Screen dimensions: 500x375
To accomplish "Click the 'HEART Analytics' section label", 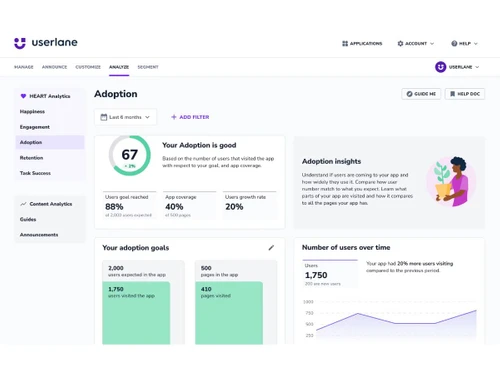I will click(x=50, y=96).
